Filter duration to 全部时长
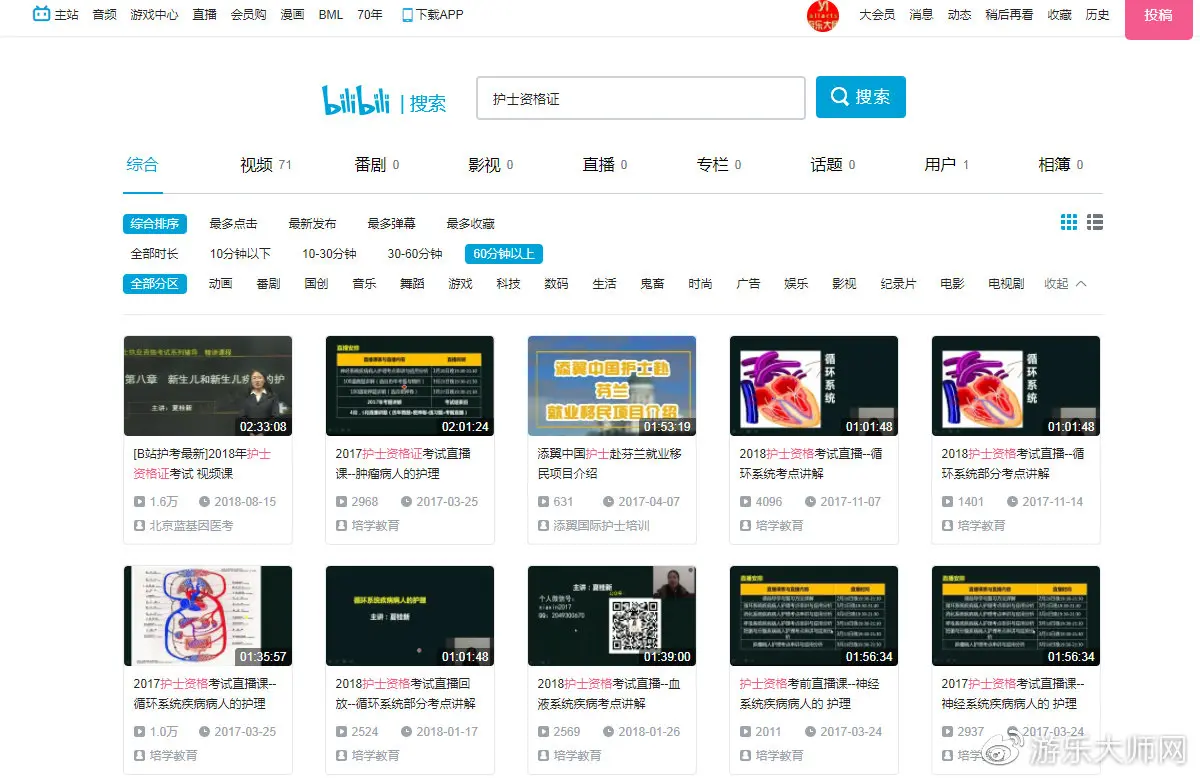Screen dimensions: 1200x778 point(155,254)
